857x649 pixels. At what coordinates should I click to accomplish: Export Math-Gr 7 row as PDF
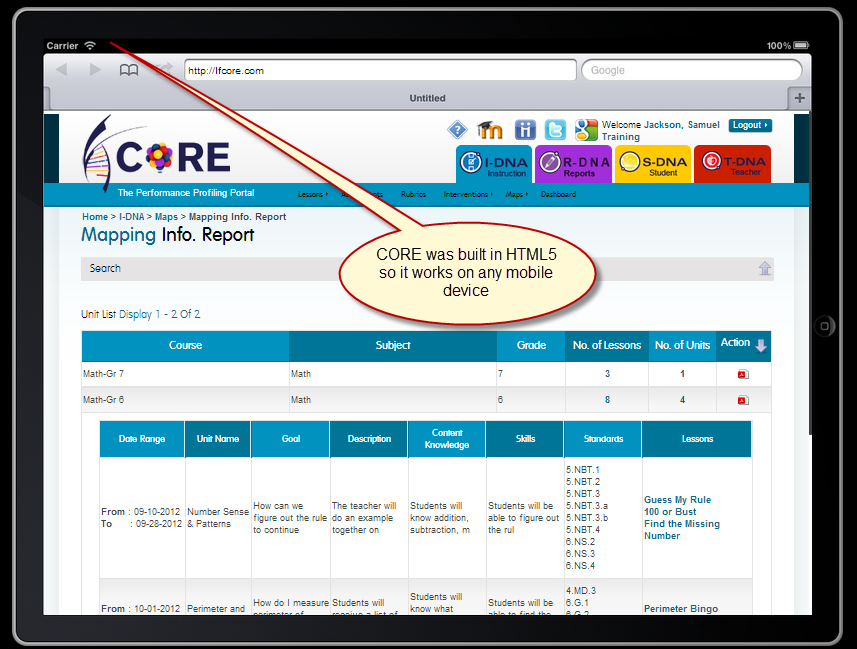[x=742, y=373]
